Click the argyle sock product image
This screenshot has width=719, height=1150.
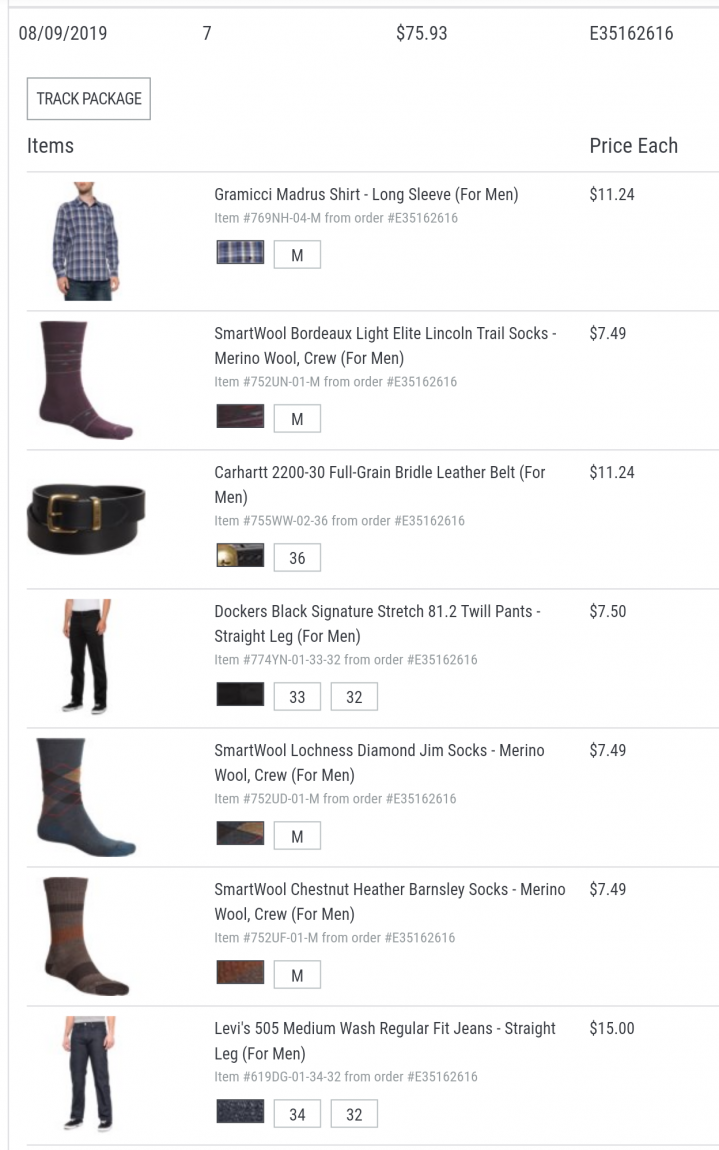[86, 797]
